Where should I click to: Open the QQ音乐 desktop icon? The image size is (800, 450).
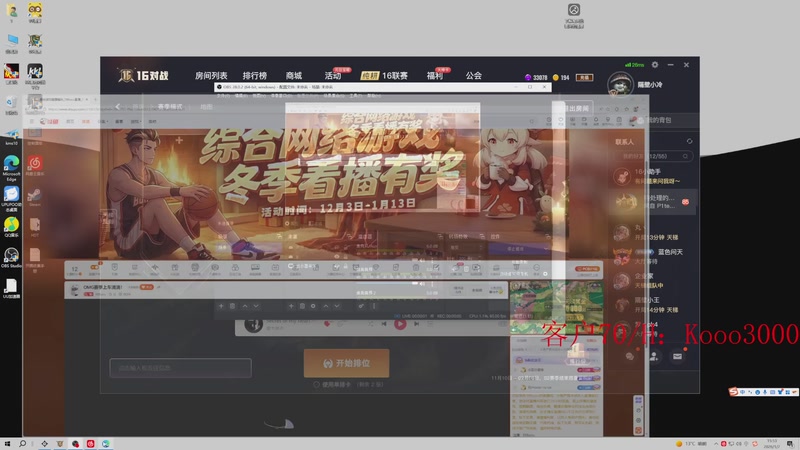(x=11, y=228)
